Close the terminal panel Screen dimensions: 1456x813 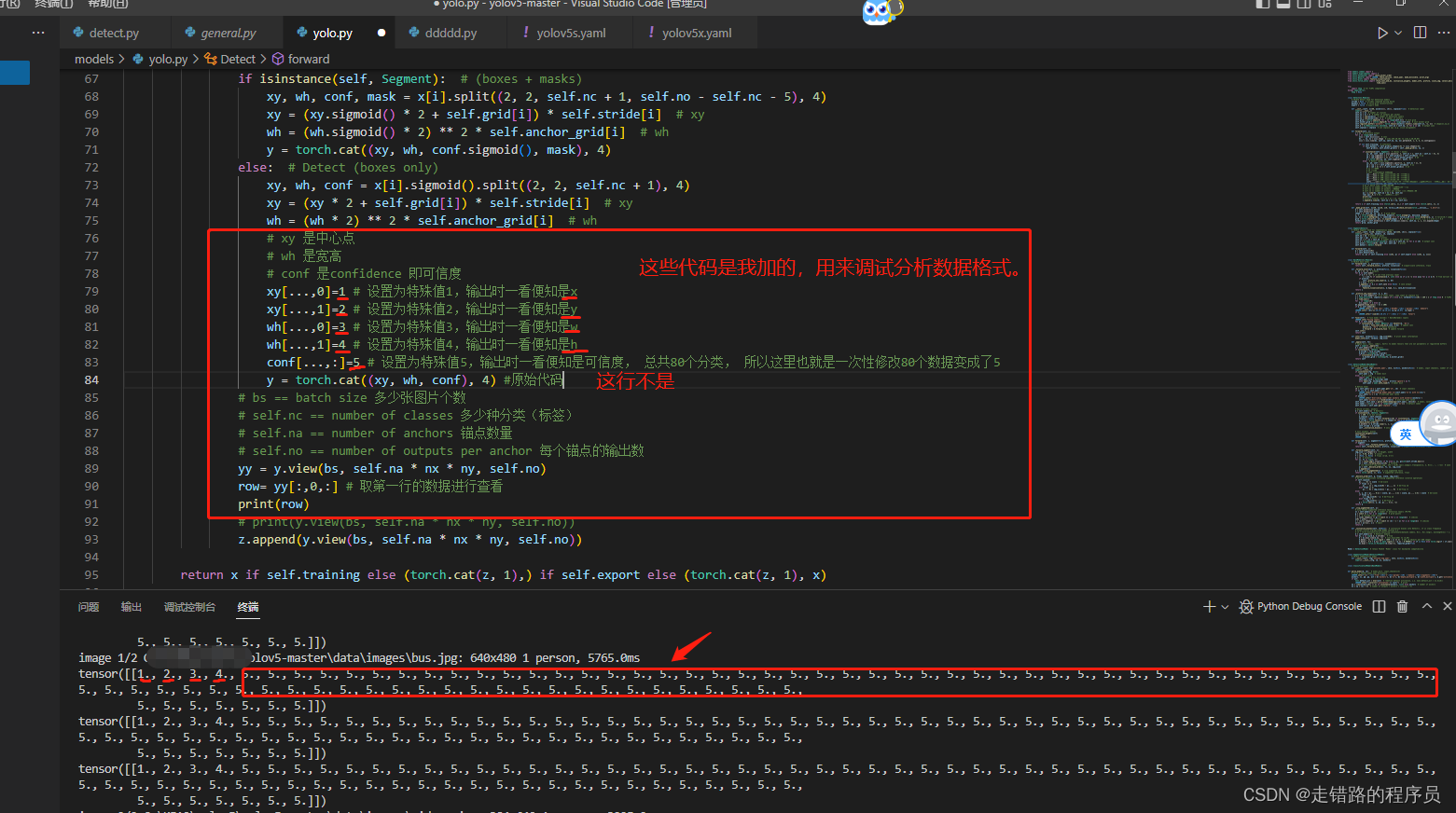coord(1448,607)
